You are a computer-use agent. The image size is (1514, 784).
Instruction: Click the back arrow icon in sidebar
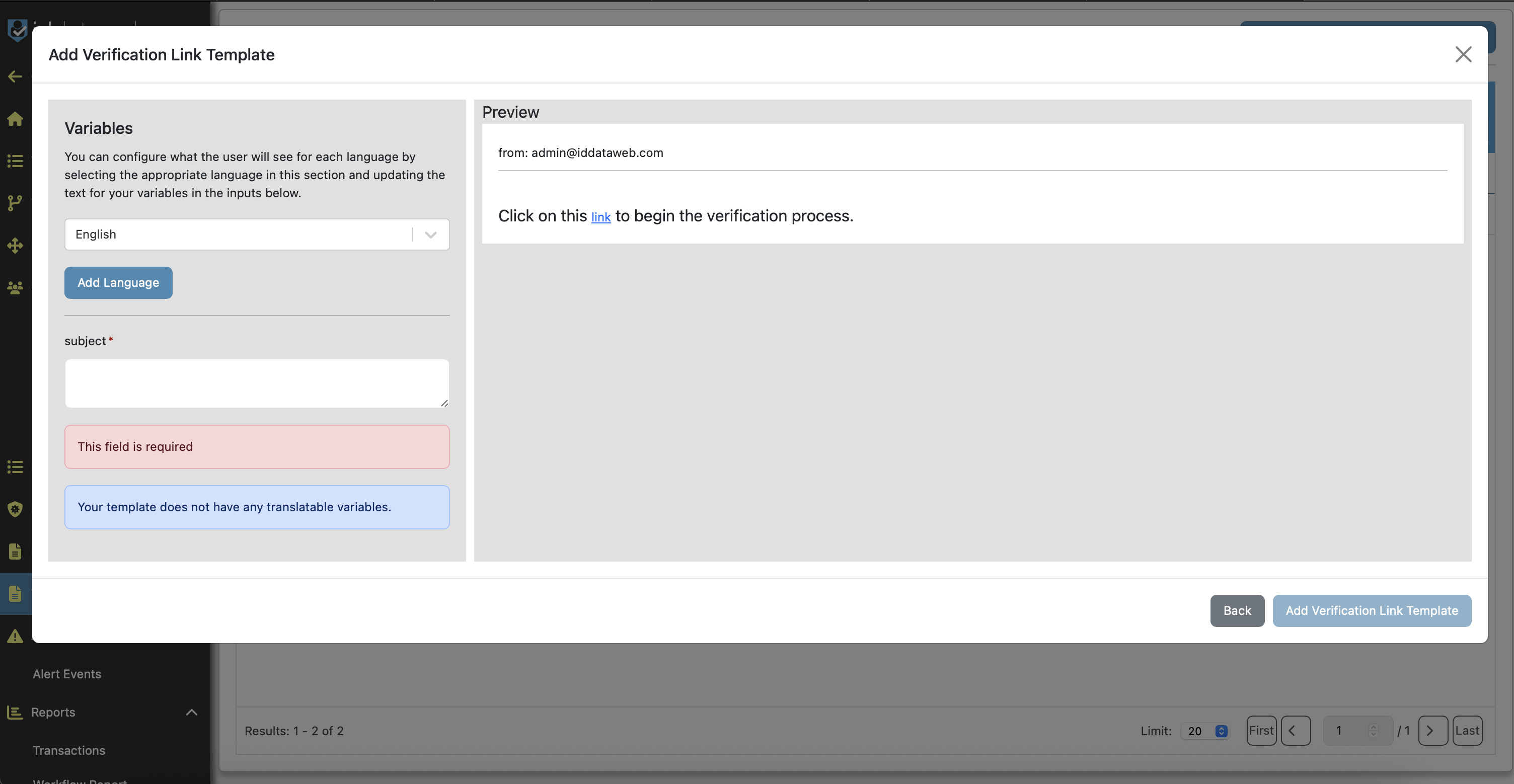(x=15, y=76)
